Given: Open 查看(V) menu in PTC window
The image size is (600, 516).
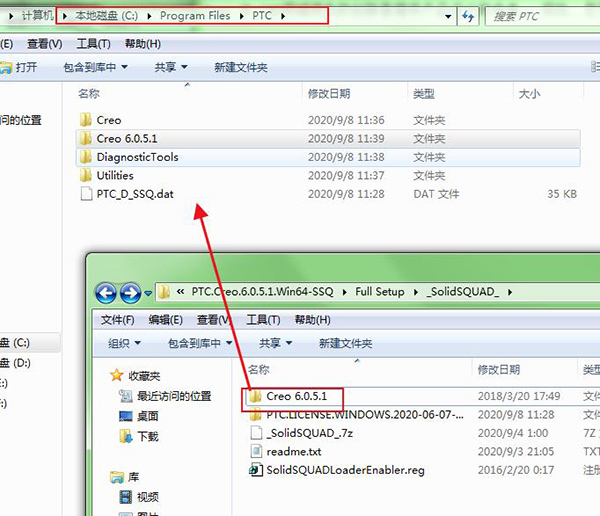Looking at the screenshot, I should pos(44,44).
